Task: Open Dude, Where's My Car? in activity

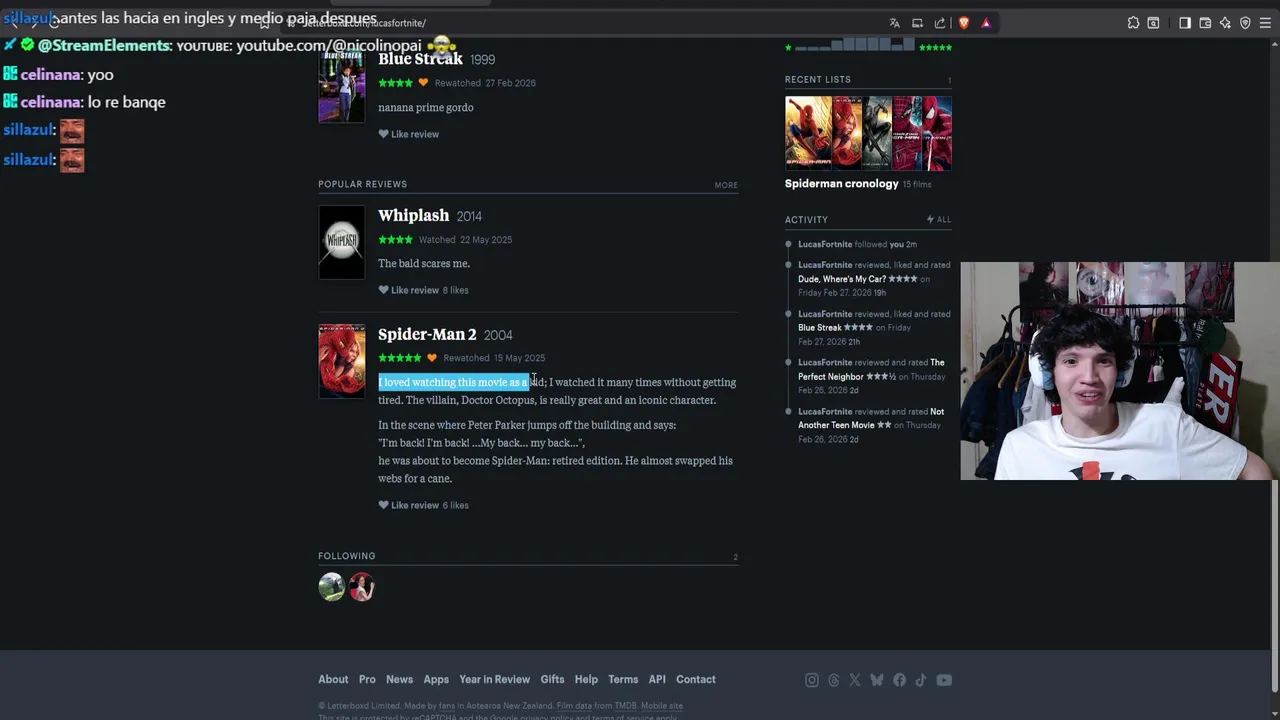Action: (841, 279)
